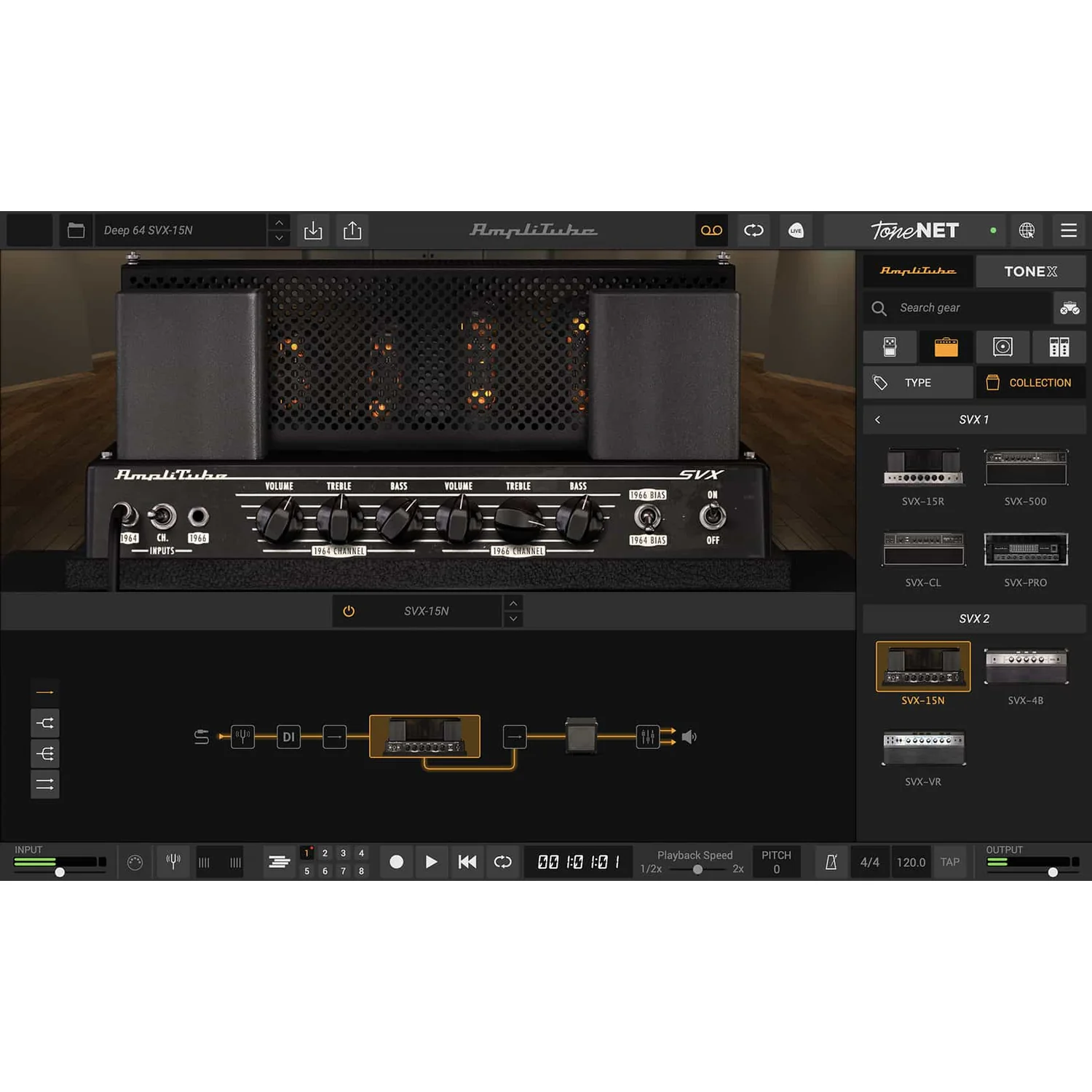Select previous amp model with up arrow

(x=513, y=604)
